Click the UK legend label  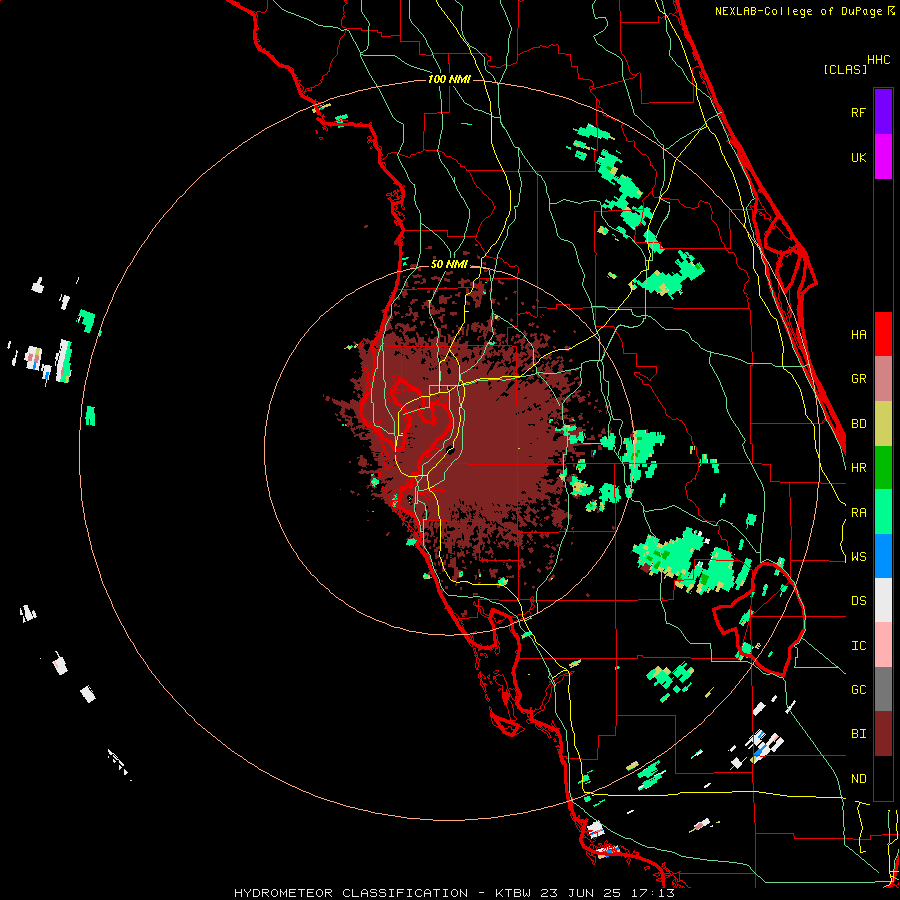coord(858,157)
